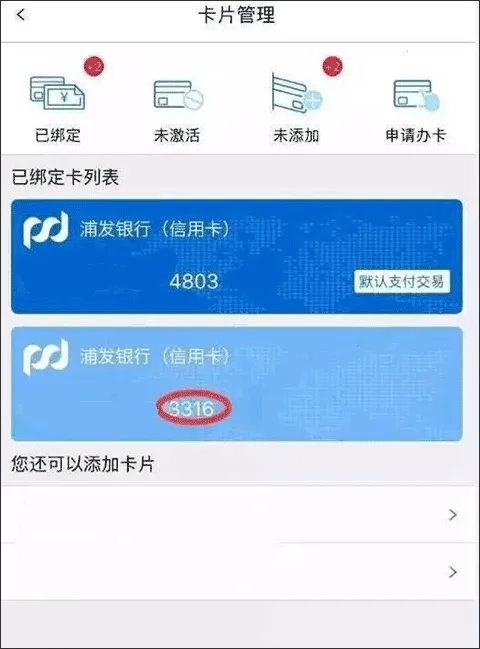Viewport: 480px width, 649px height.
Task: Open the 浦发银行 card ending 3316
Action: tap(237, 384)
